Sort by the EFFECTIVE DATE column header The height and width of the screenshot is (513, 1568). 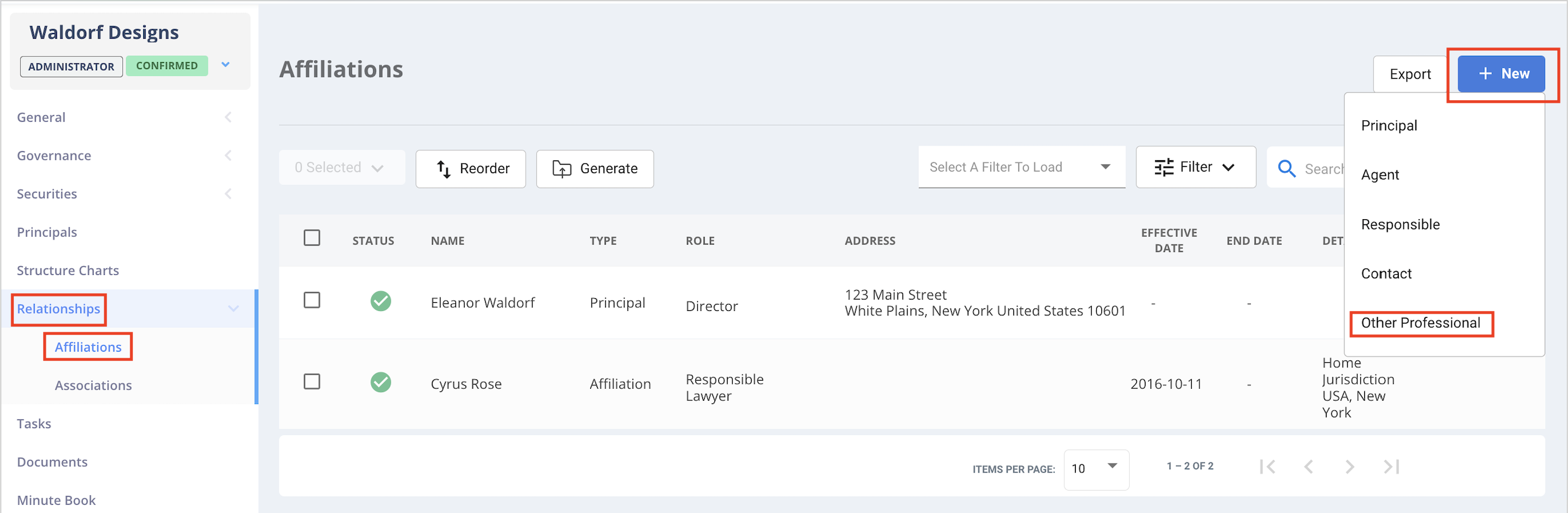[1169, 241]
